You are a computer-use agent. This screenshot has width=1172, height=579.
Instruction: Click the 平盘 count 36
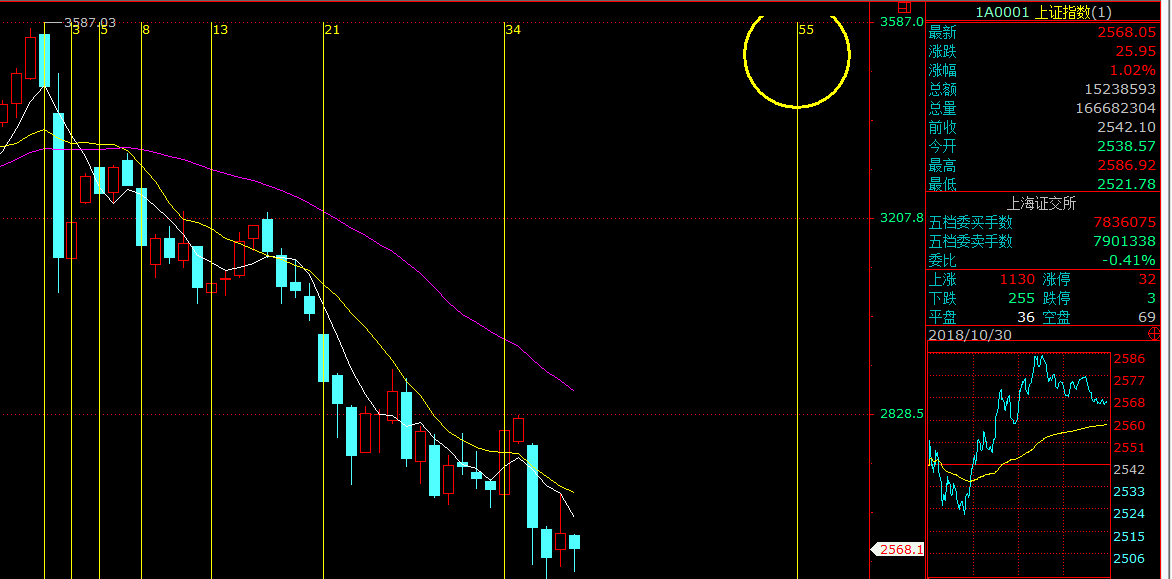(x=1026, y=318)
